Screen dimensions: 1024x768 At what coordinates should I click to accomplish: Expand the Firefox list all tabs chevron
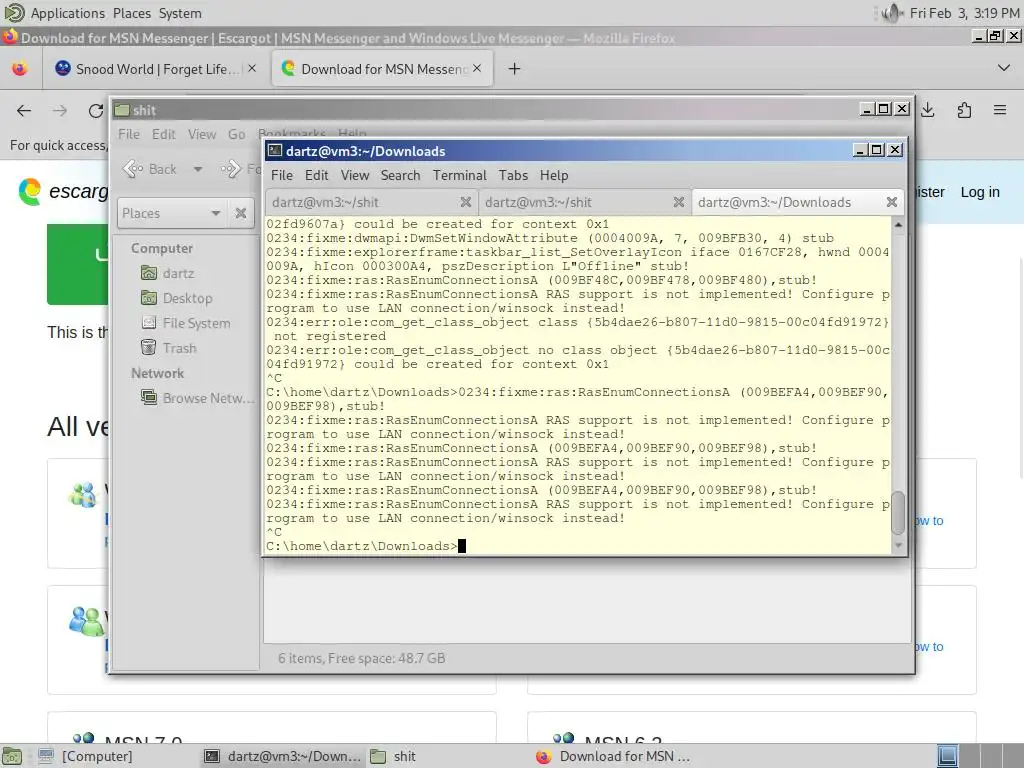pyautogui.click(x=1004, y=68)
